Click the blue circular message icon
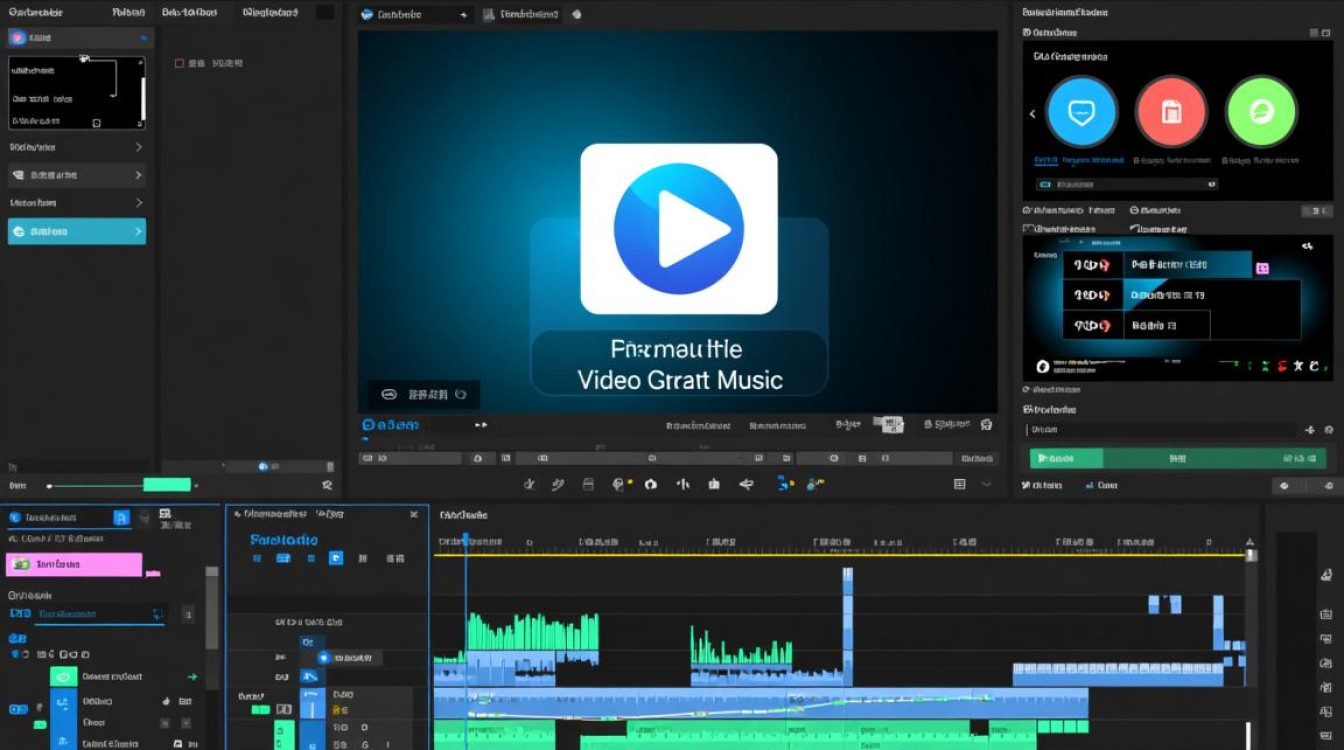Viewport: 1344px width, 750px height. coord(1081,112)
